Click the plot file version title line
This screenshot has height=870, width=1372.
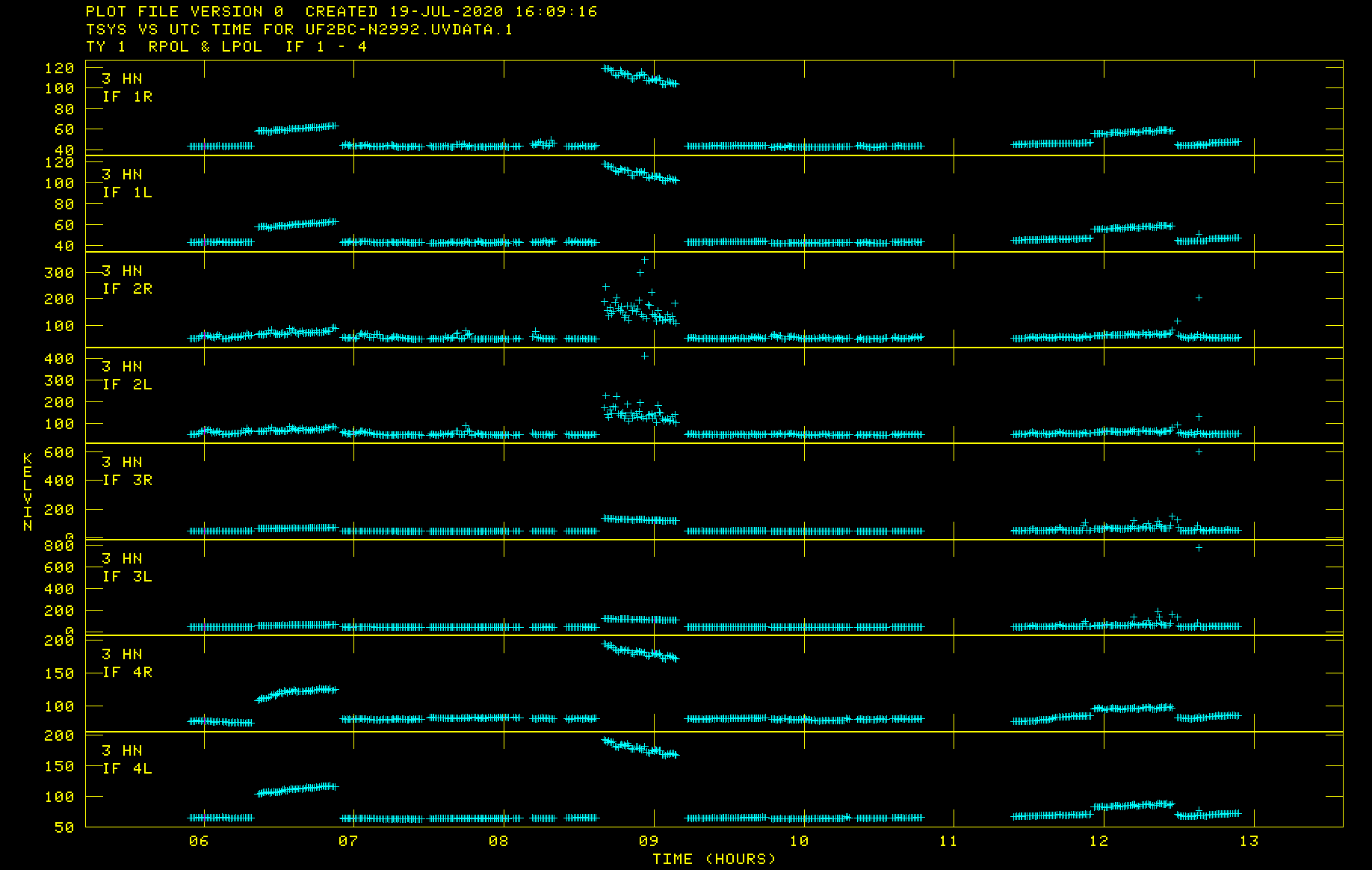click(341, 12)
